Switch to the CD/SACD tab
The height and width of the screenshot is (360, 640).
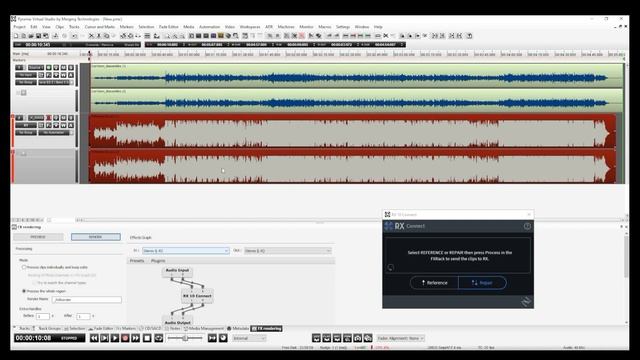tap(151, 328)
